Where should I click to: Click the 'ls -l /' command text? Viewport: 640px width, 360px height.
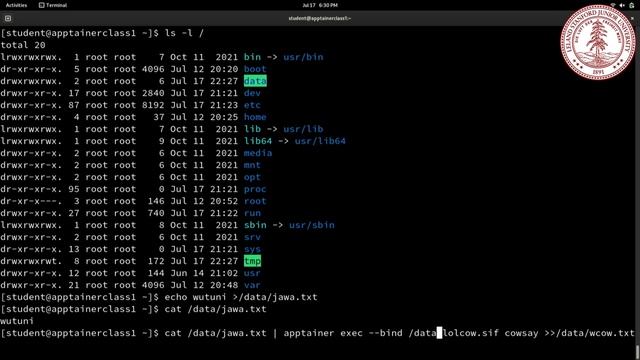(184, 33)
